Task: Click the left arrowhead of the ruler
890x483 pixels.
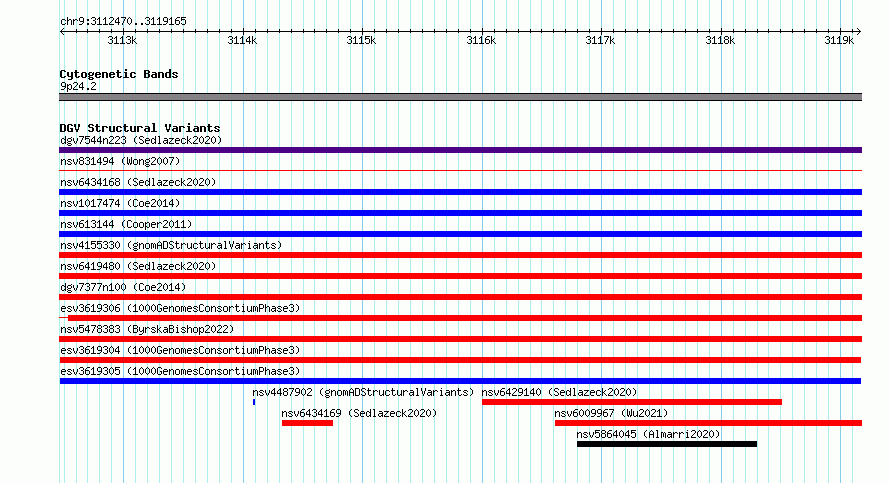Action: (x=62, y=32)
